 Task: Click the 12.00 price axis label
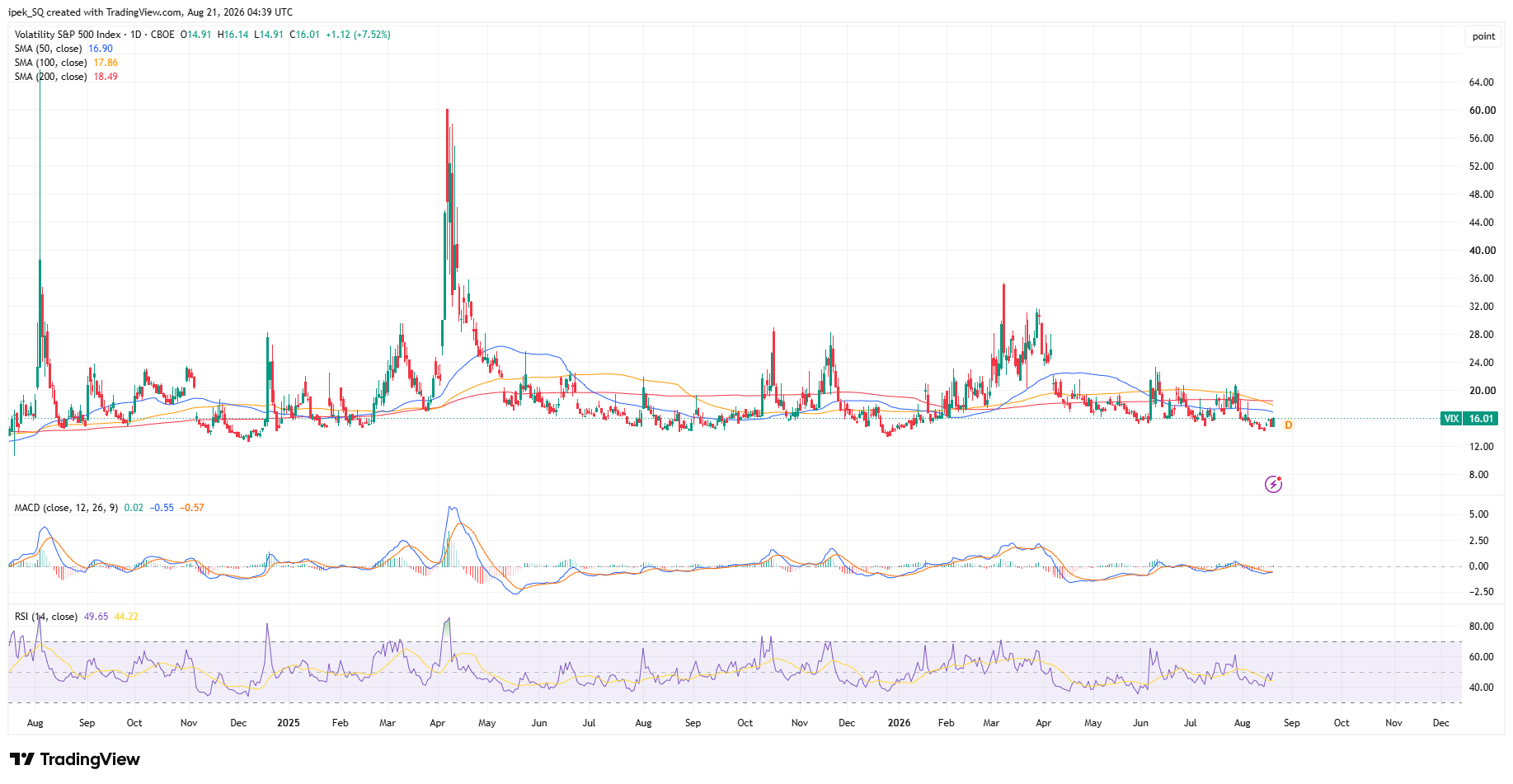tap(1482, 447)
